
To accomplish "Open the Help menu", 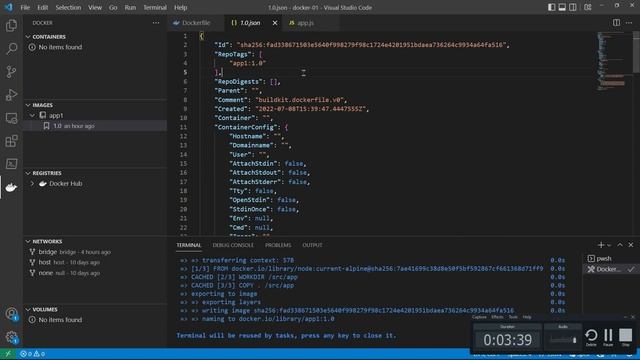I will point(180,7).
